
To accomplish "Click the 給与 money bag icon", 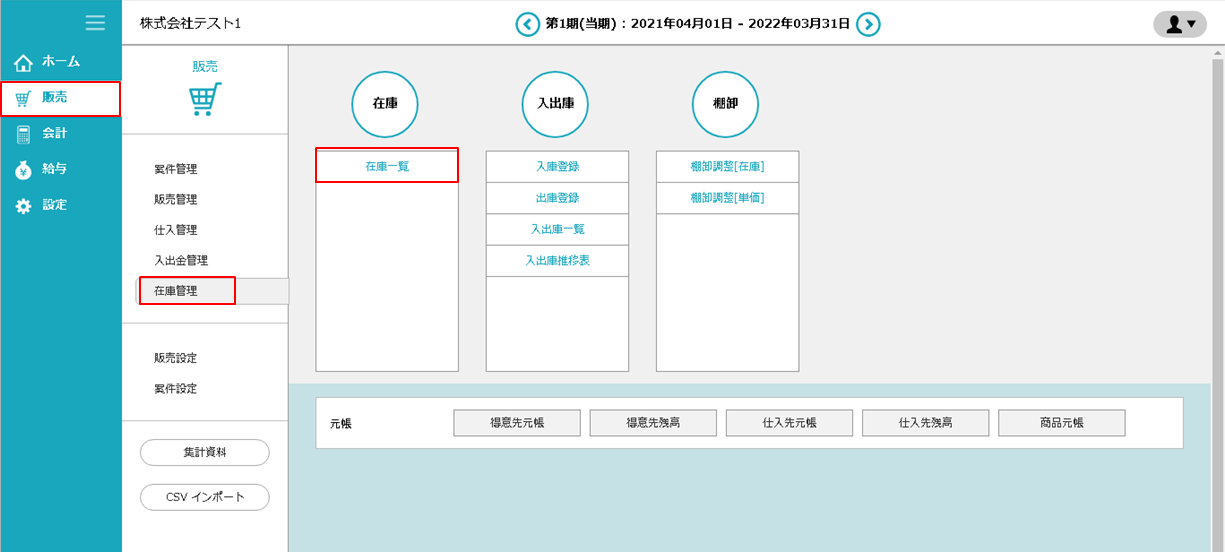I will click(23, 170).
